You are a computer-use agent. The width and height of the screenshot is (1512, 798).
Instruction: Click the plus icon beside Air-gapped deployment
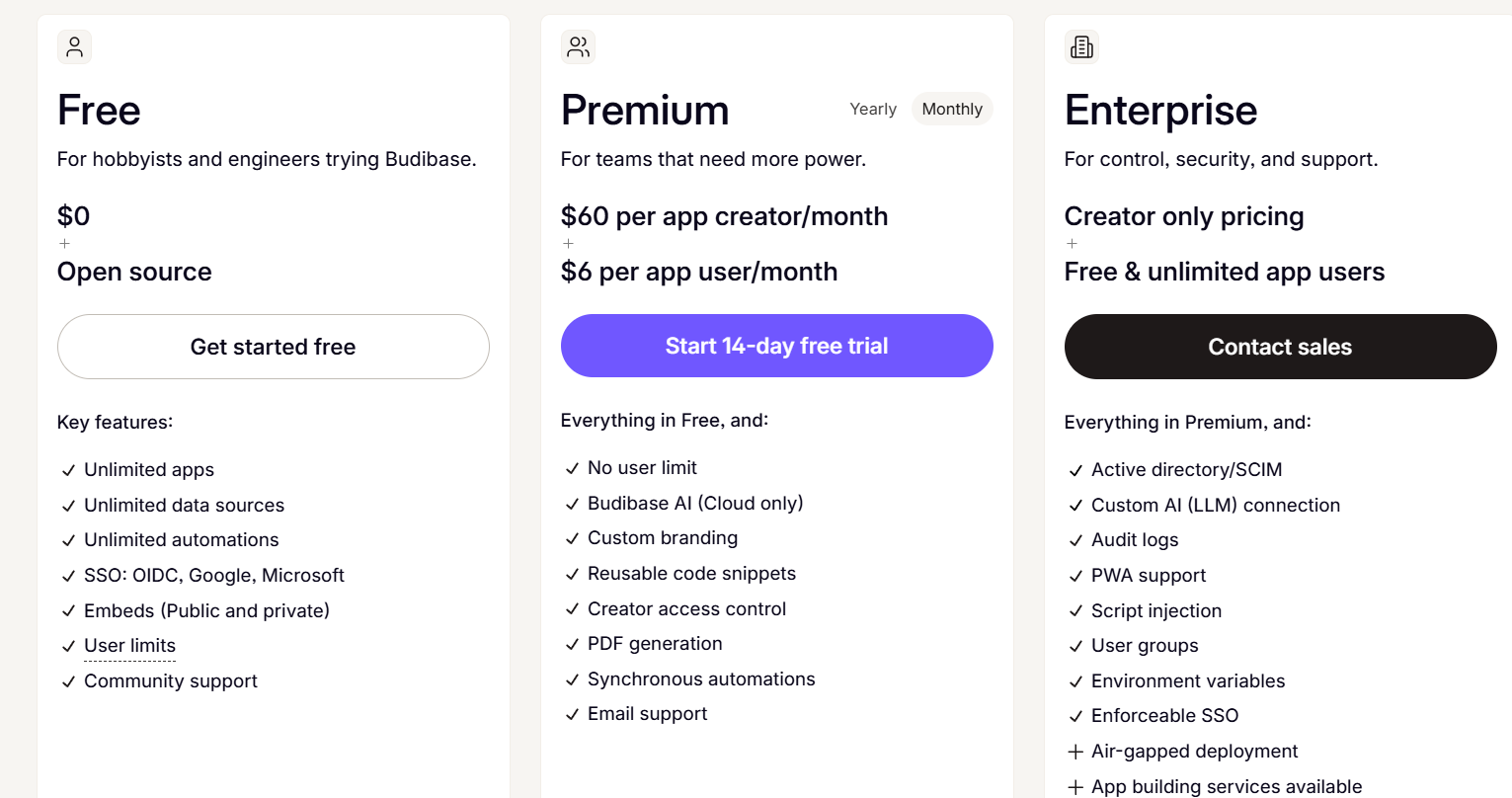click(1075, 753)
